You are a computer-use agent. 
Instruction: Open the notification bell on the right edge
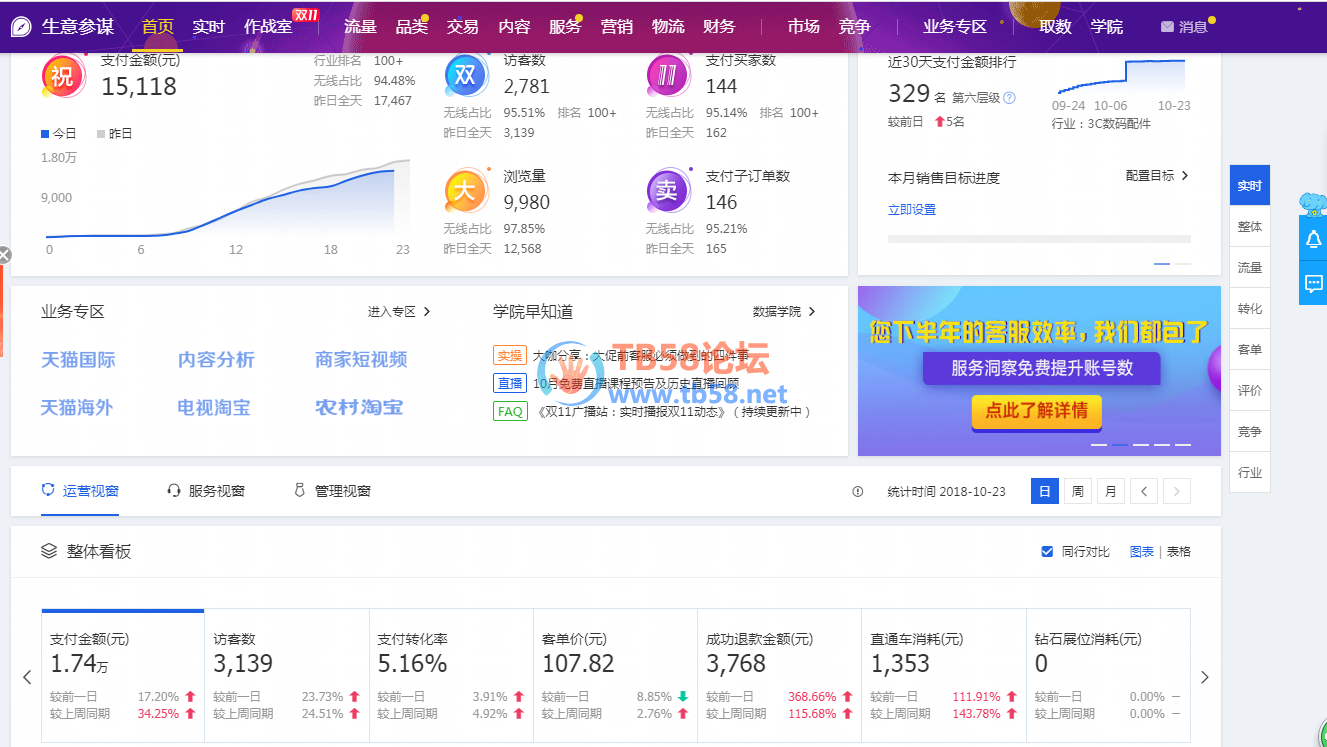[x=1313, y=240]
